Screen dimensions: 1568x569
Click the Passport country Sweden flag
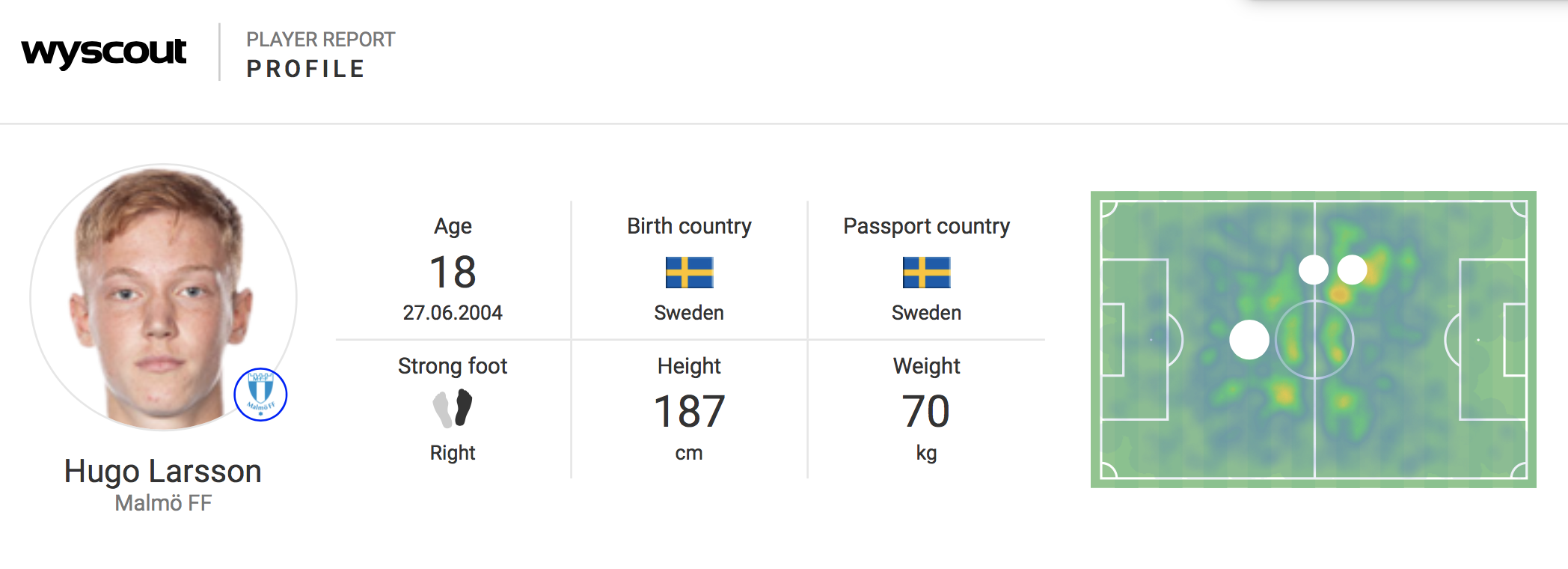click(x=926, y=273)
